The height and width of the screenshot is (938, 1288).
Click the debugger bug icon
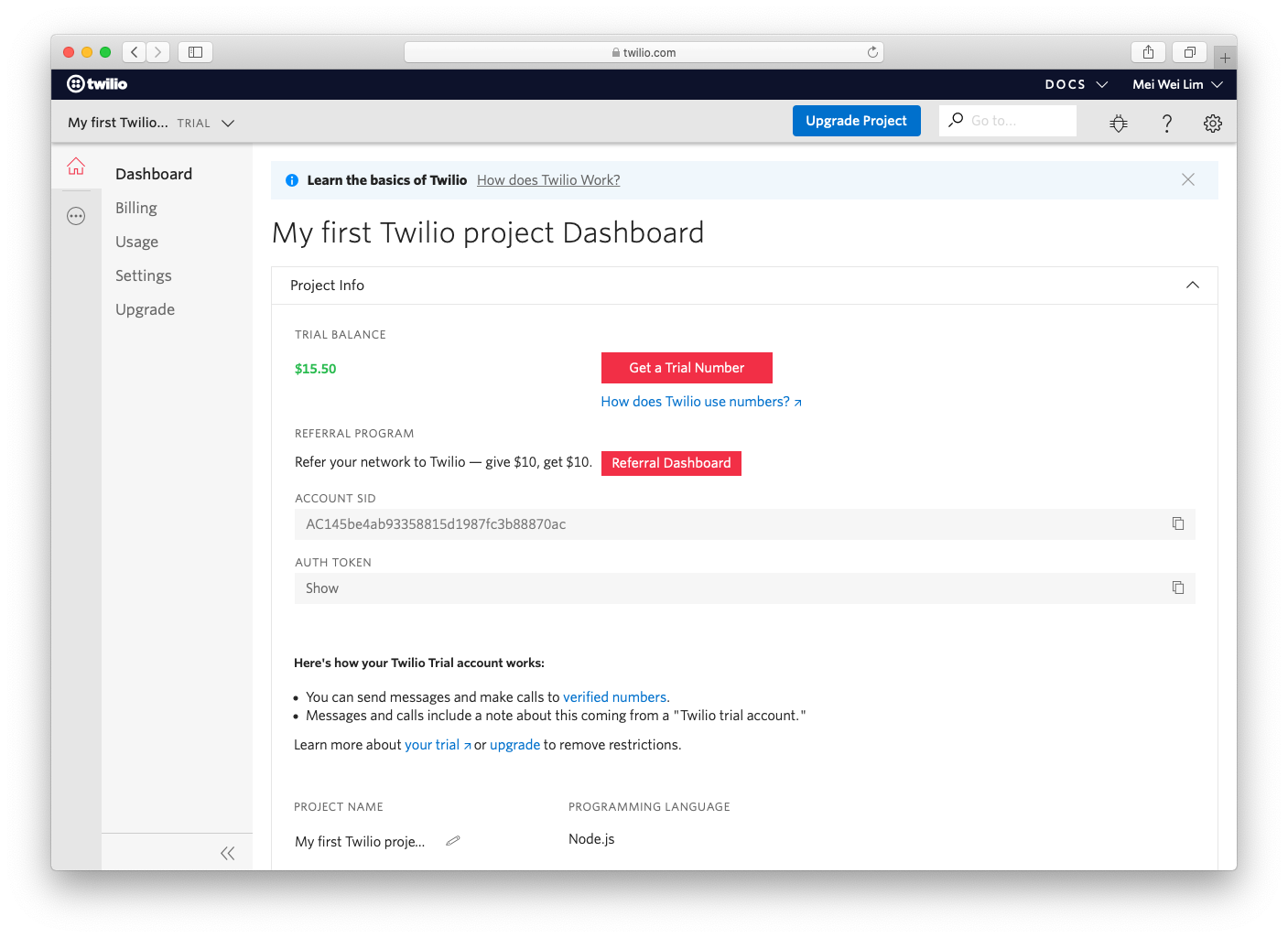pos(1118,124)
